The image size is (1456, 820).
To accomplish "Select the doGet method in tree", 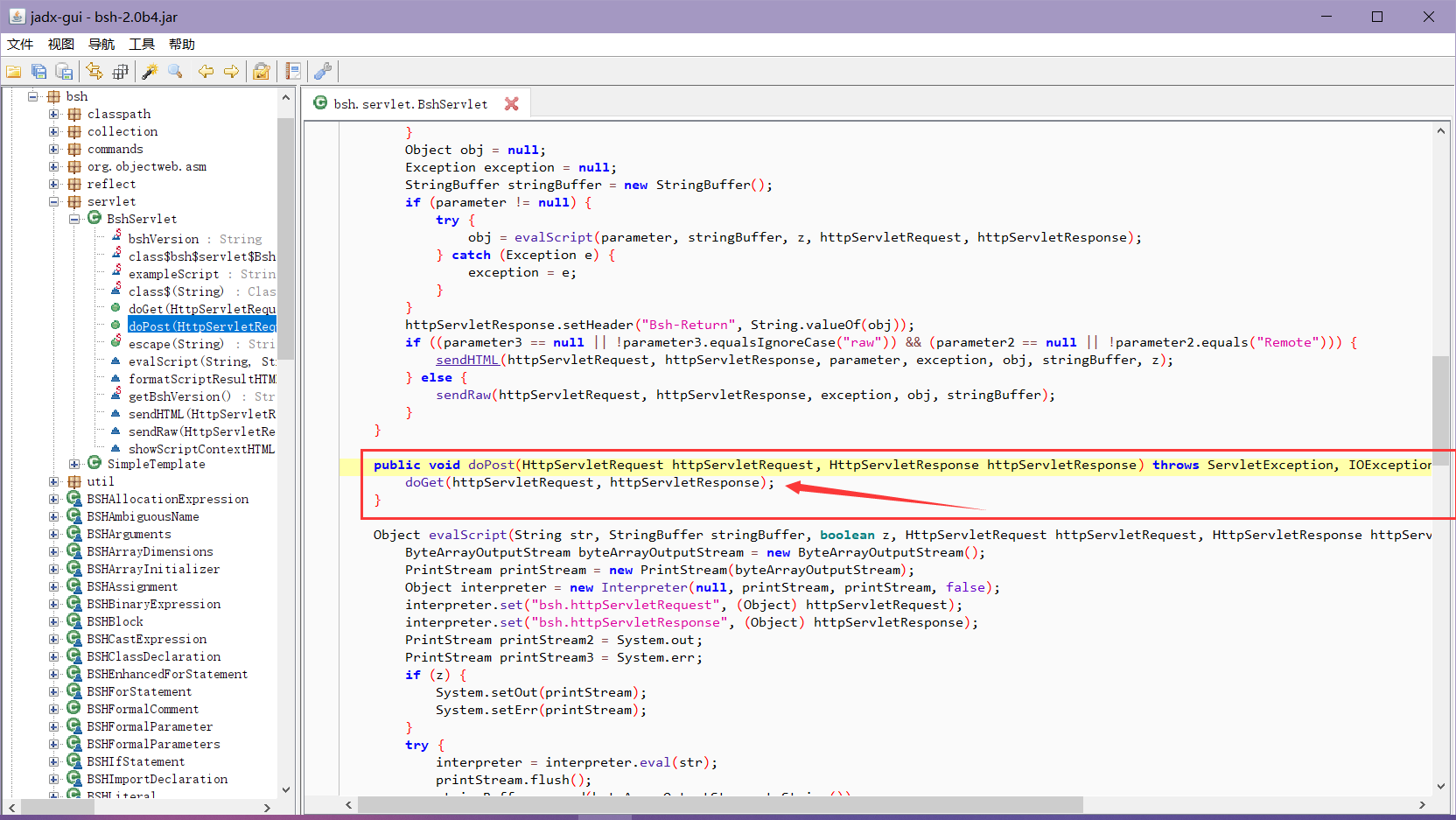I will click(x=201, y=309).
